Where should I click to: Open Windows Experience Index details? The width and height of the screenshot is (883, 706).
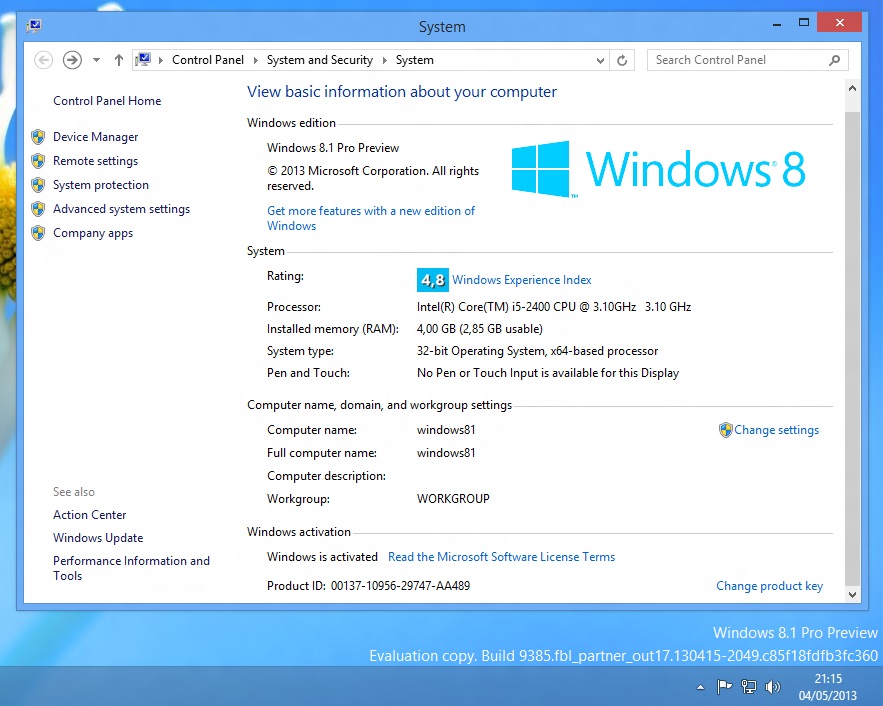(521, 280)
